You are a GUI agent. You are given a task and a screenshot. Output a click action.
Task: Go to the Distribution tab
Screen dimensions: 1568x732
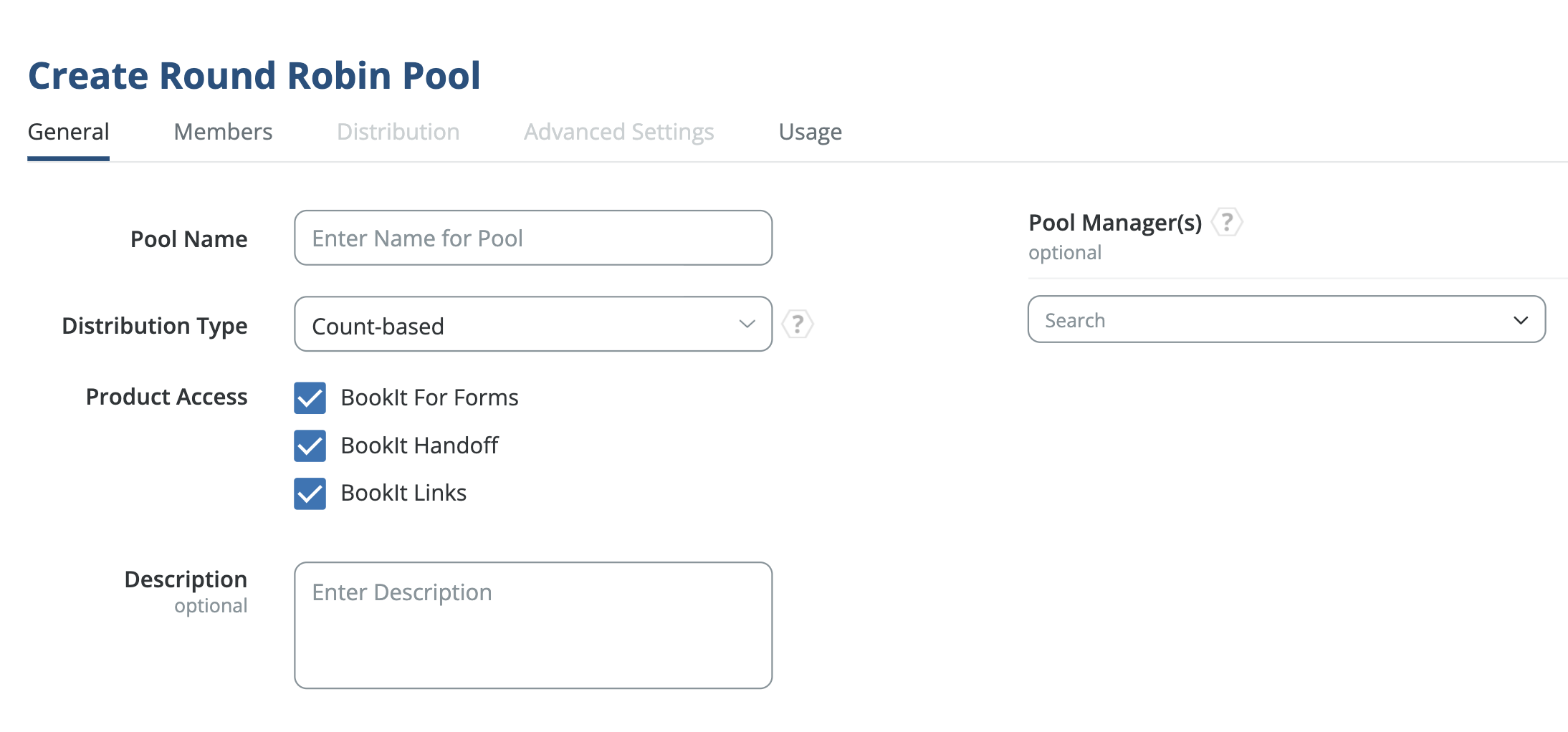(x=398, y=132)
